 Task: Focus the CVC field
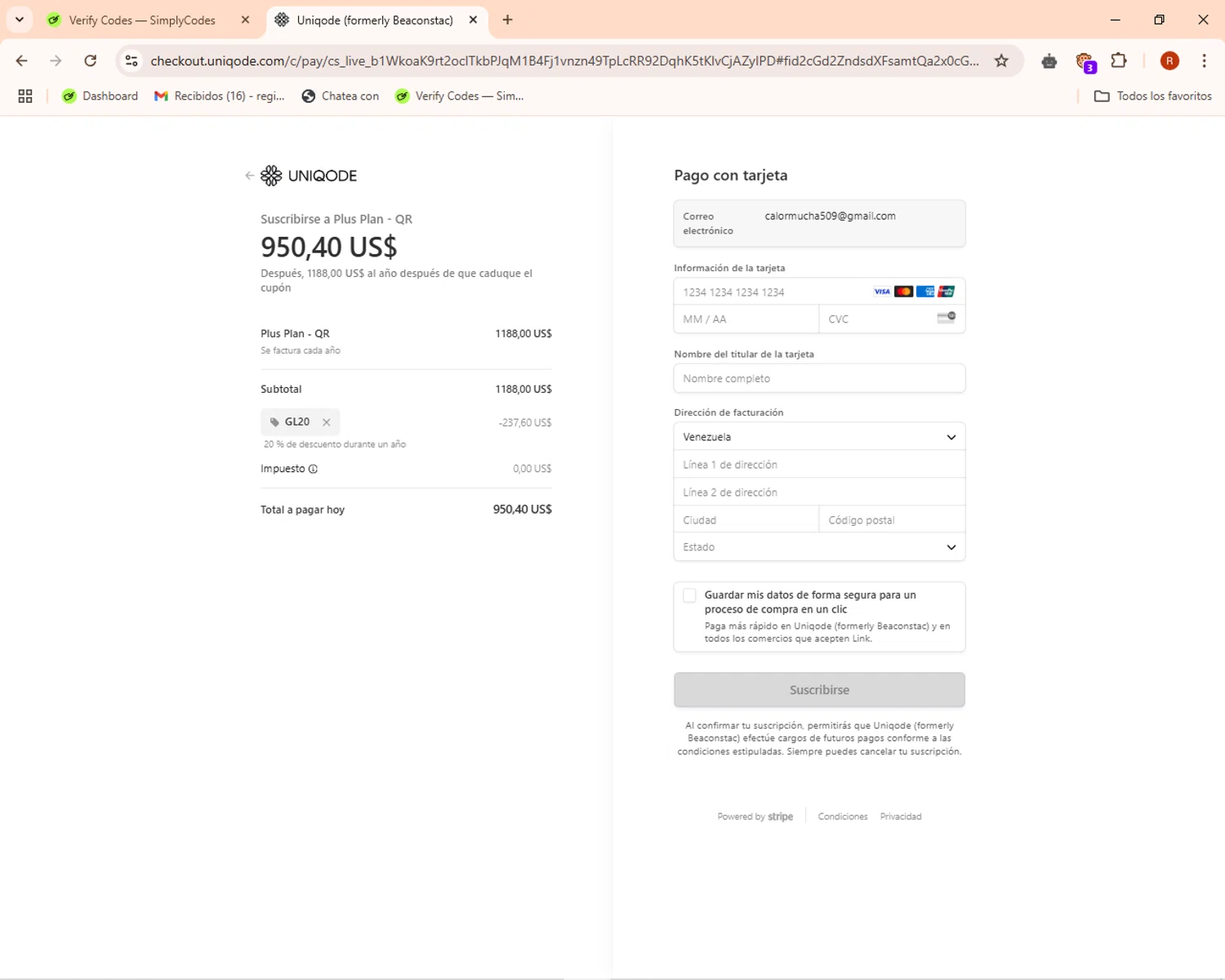[x=892, y=319]
